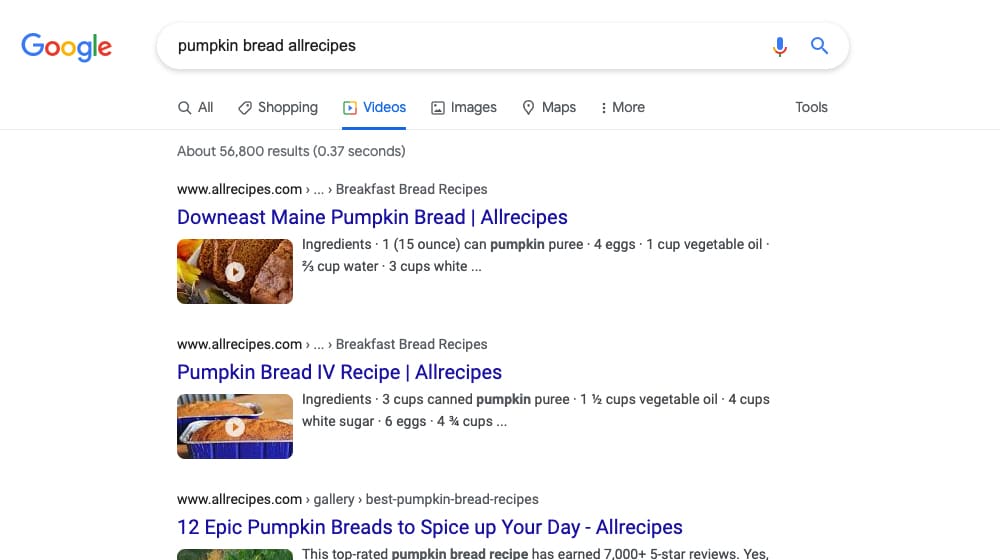Click the first result's allrecipes.com breadcrumb
1000x560 pixels.
(x=239, y=189)
